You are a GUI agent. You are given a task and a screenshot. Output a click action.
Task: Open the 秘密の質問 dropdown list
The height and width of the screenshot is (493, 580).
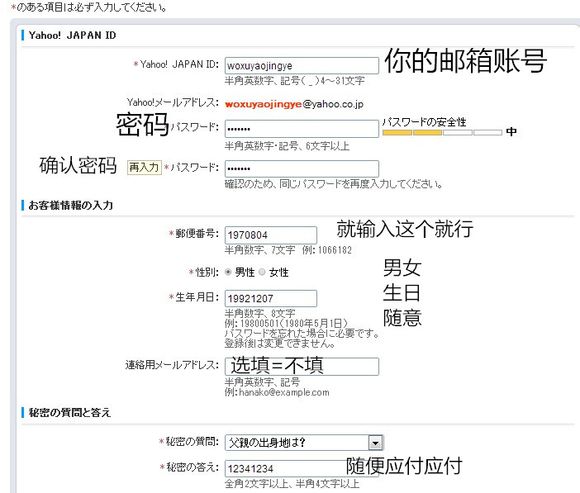(x=304, y=442)
